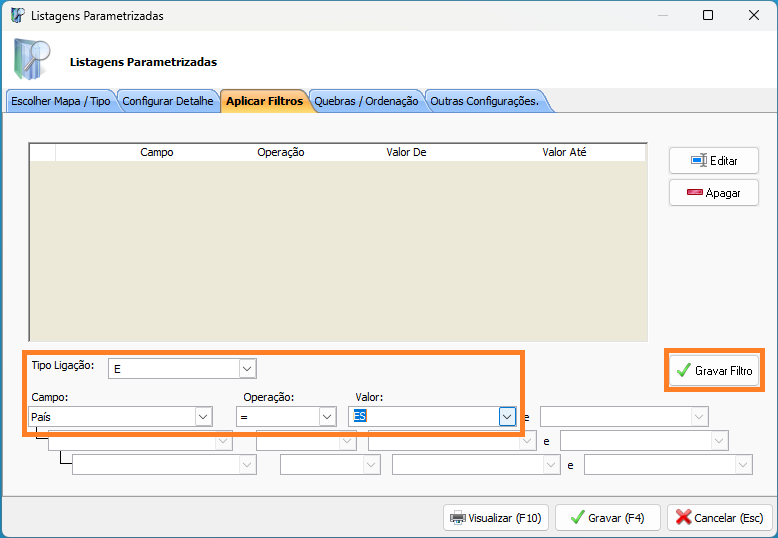Expand the Tipo Ligação dropdown
Viewport: 778px width, 538px height.
pyautogui.click(x=247, y=369)
